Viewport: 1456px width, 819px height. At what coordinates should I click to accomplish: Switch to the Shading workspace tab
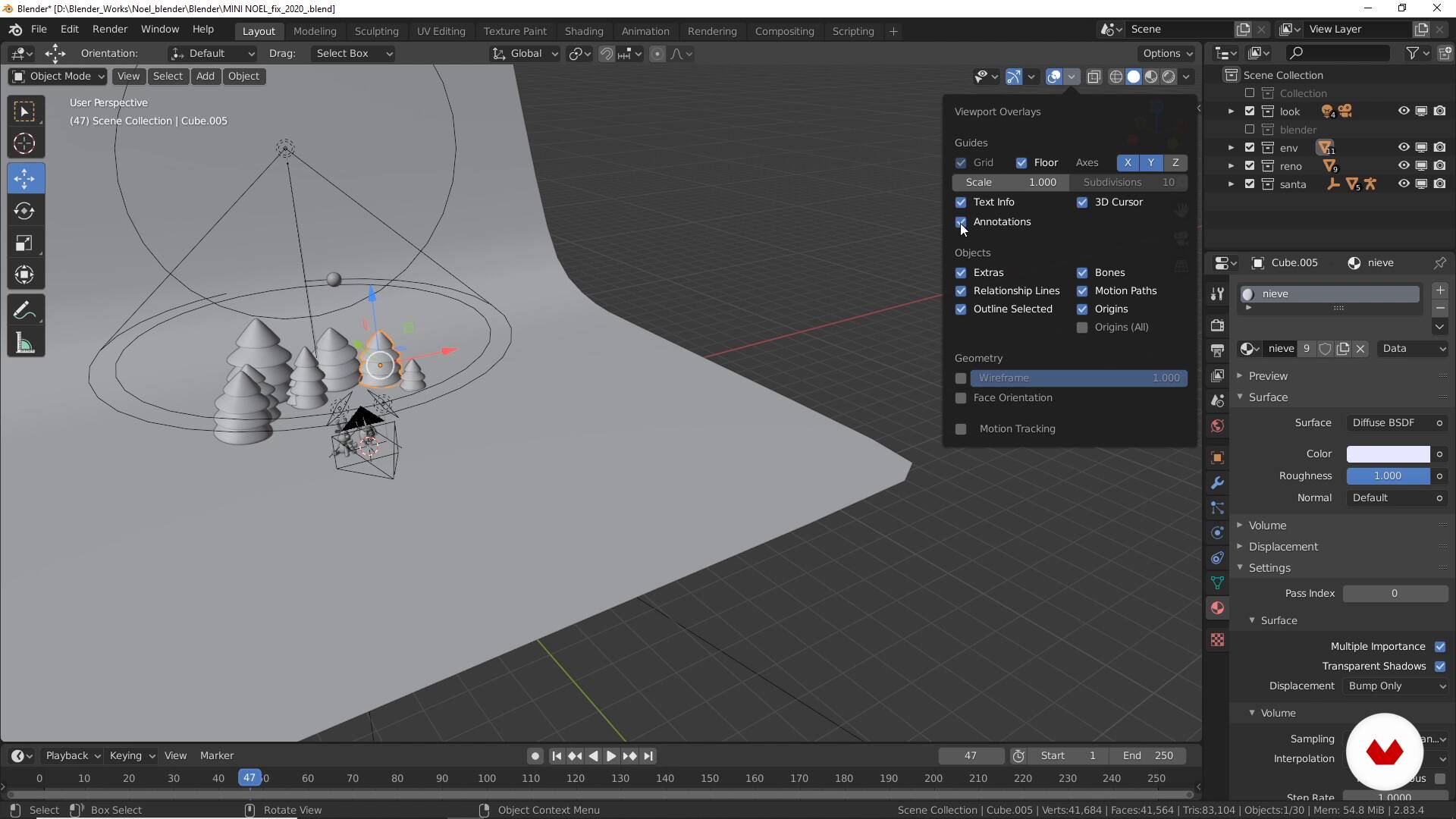click(x=583, y=31)
